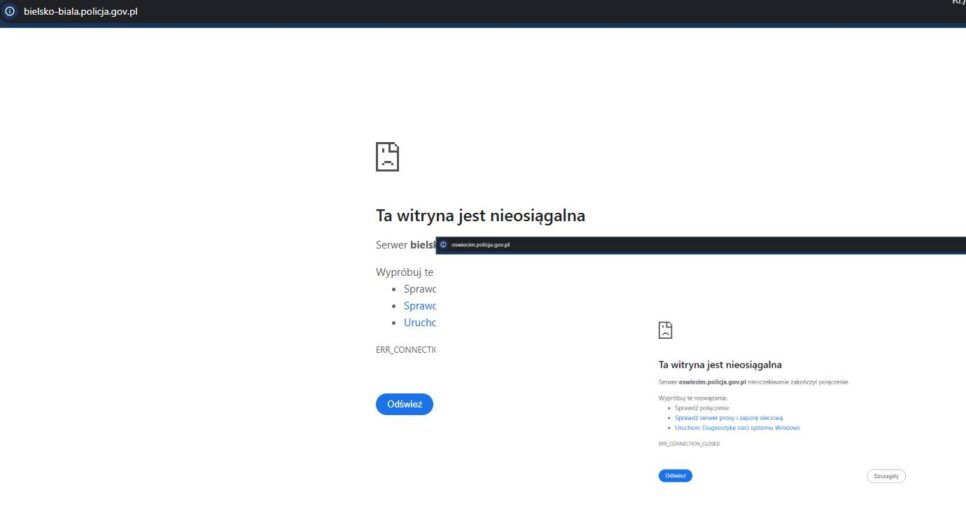Click the site info icon beside oswiecim.policja.gov.pl address

point(443,244)
